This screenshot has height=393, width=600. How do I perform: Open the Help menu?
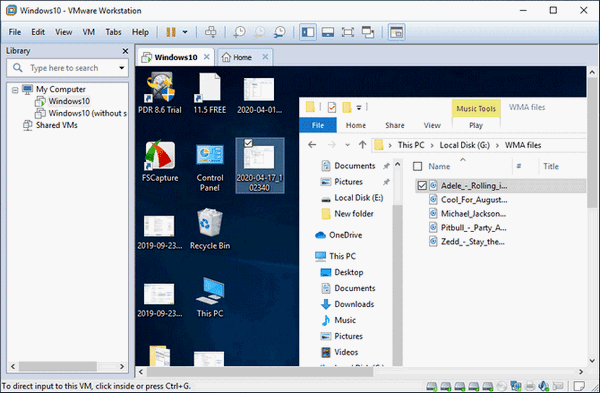pos(140,32)
